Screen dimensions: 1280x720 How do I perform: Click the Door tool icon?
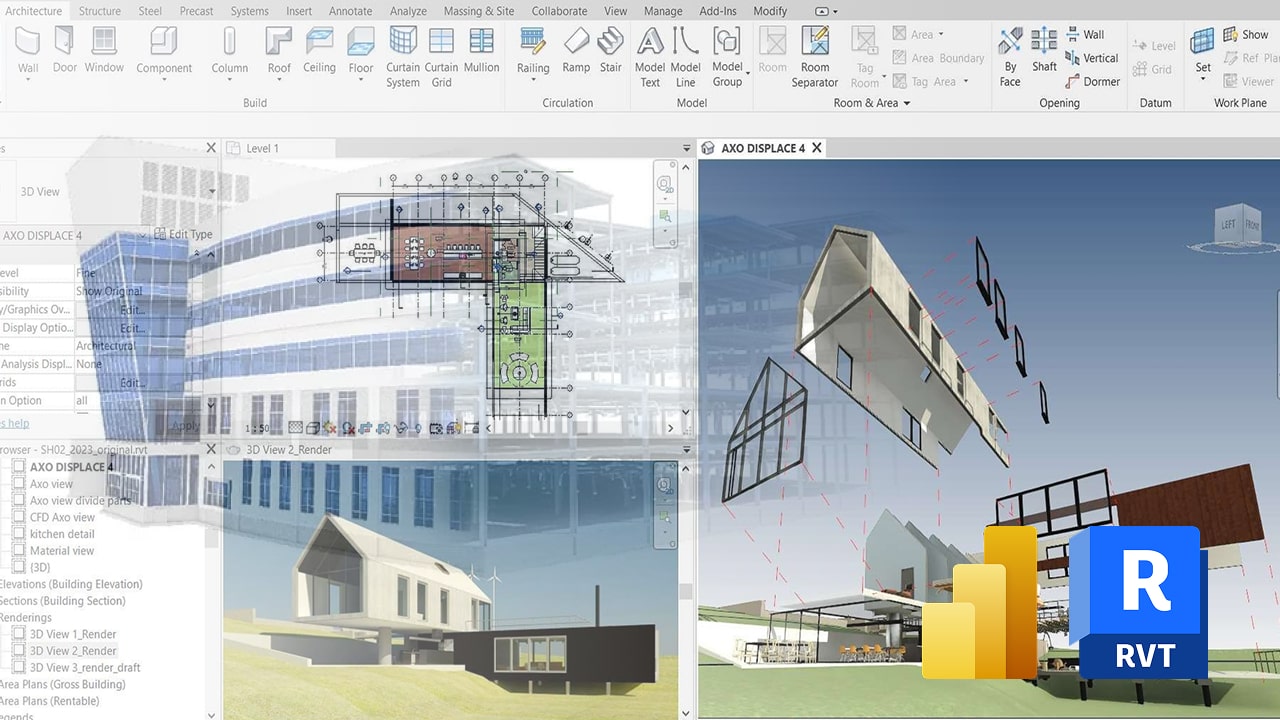tap(65, 50)
